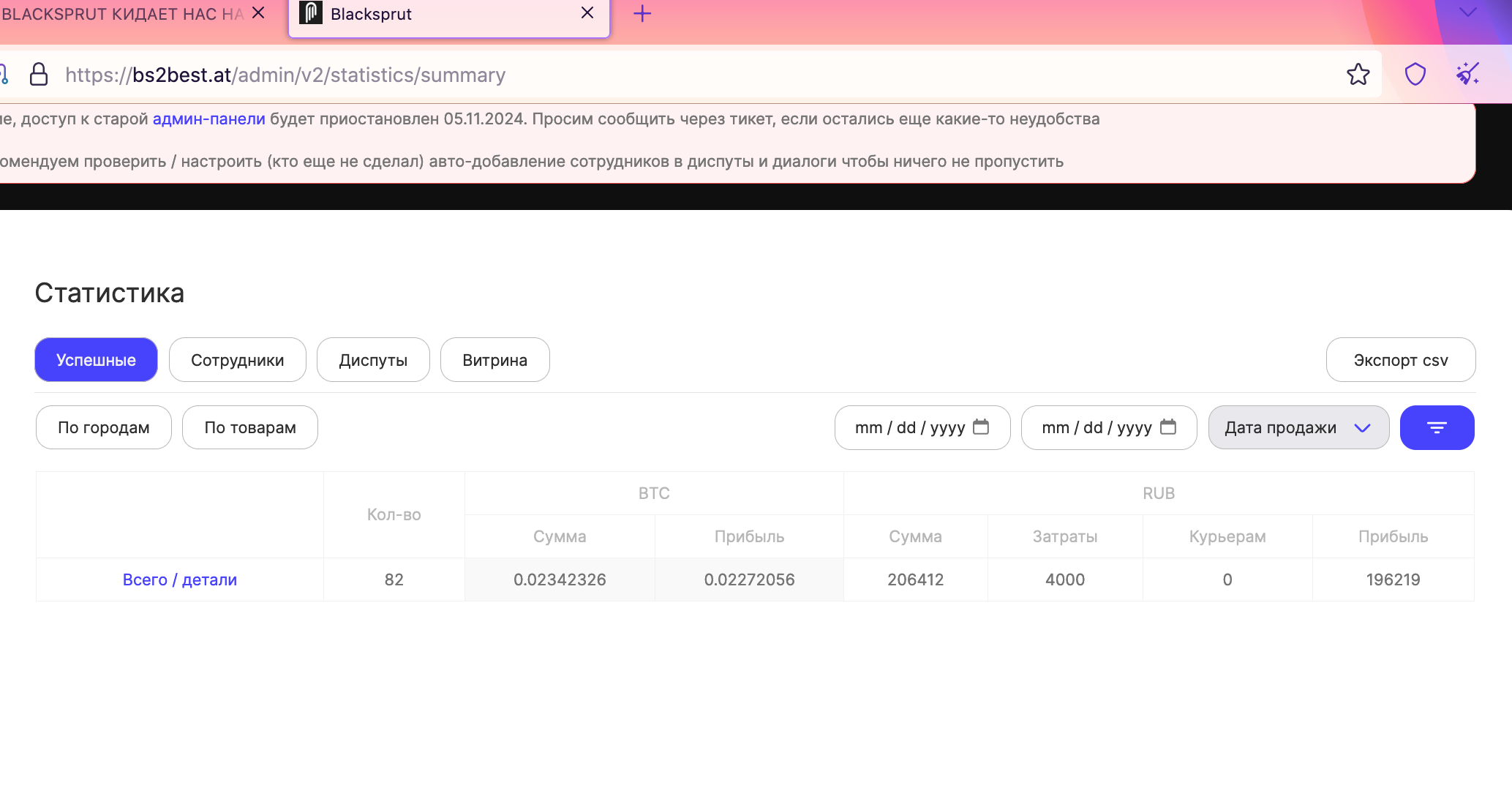The width and height of the screenshot is (1512, 810).
Task: Click the padlock site security icon
Action: pyautogui.click(x=39, y=75)
